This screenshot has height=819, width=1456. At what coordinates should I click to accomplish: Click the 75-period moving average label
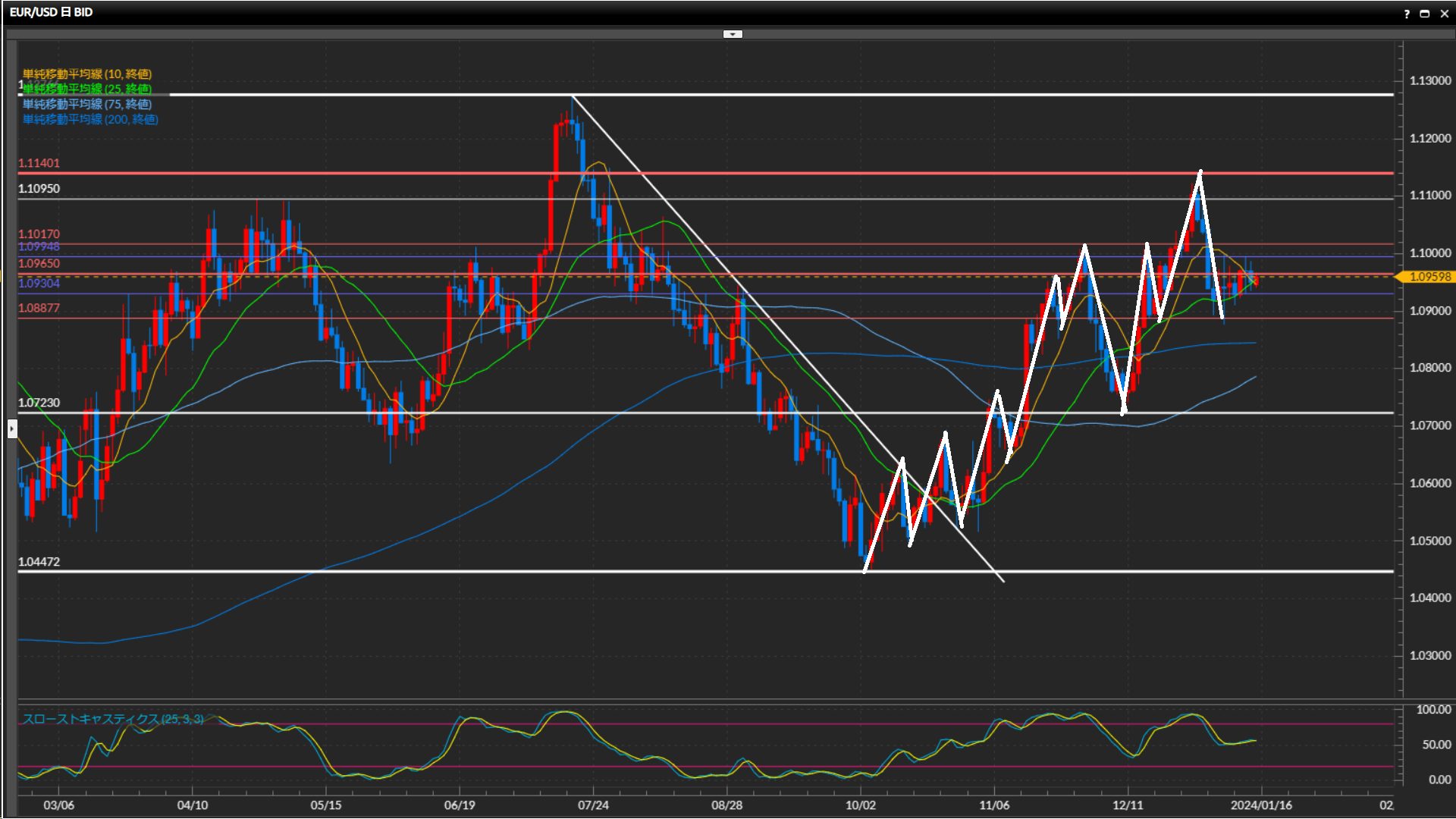87,104
